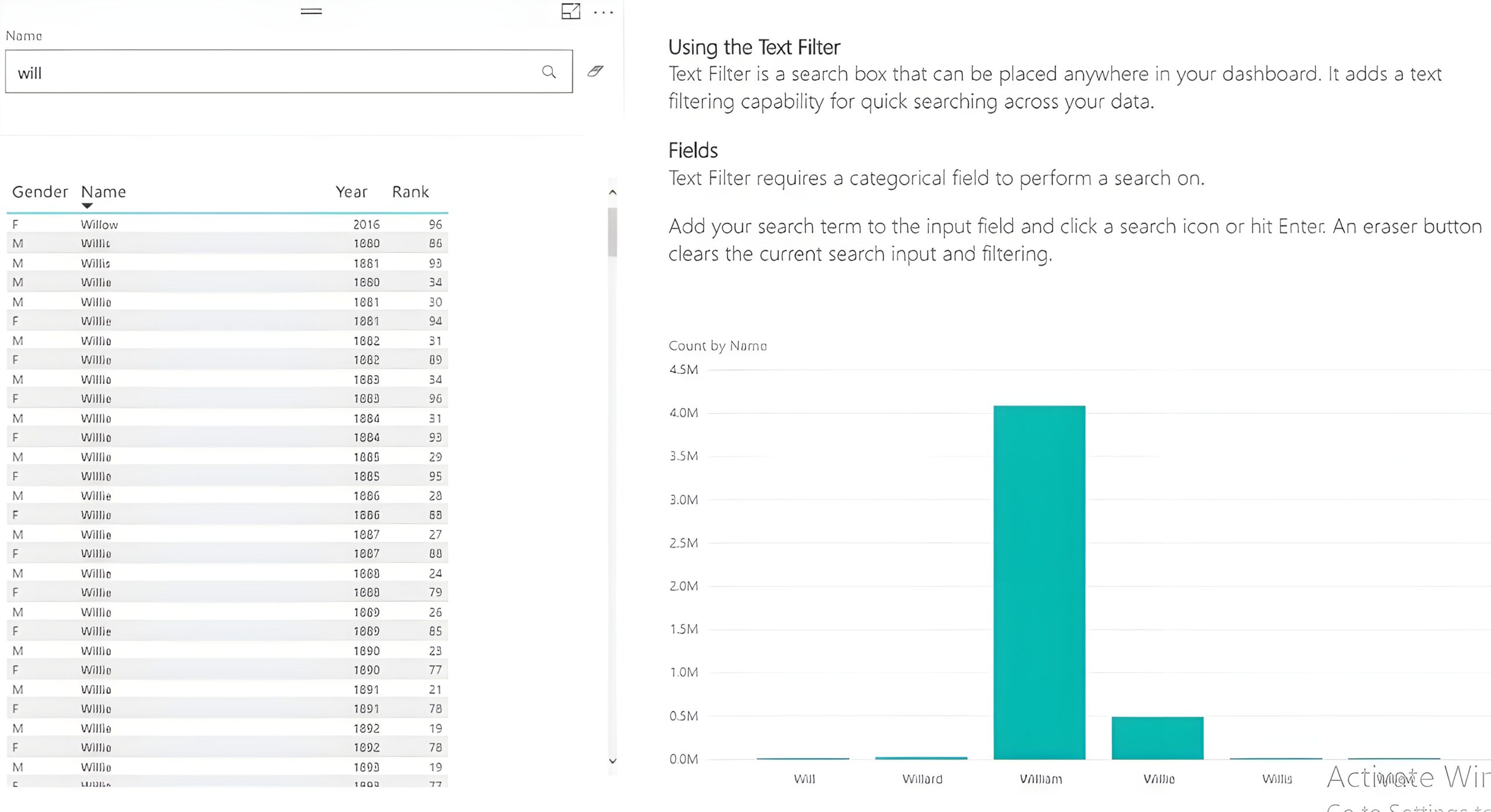
Task: Click the 4.5M axis value
Action: pyautogui.click(x=684, y=370)
